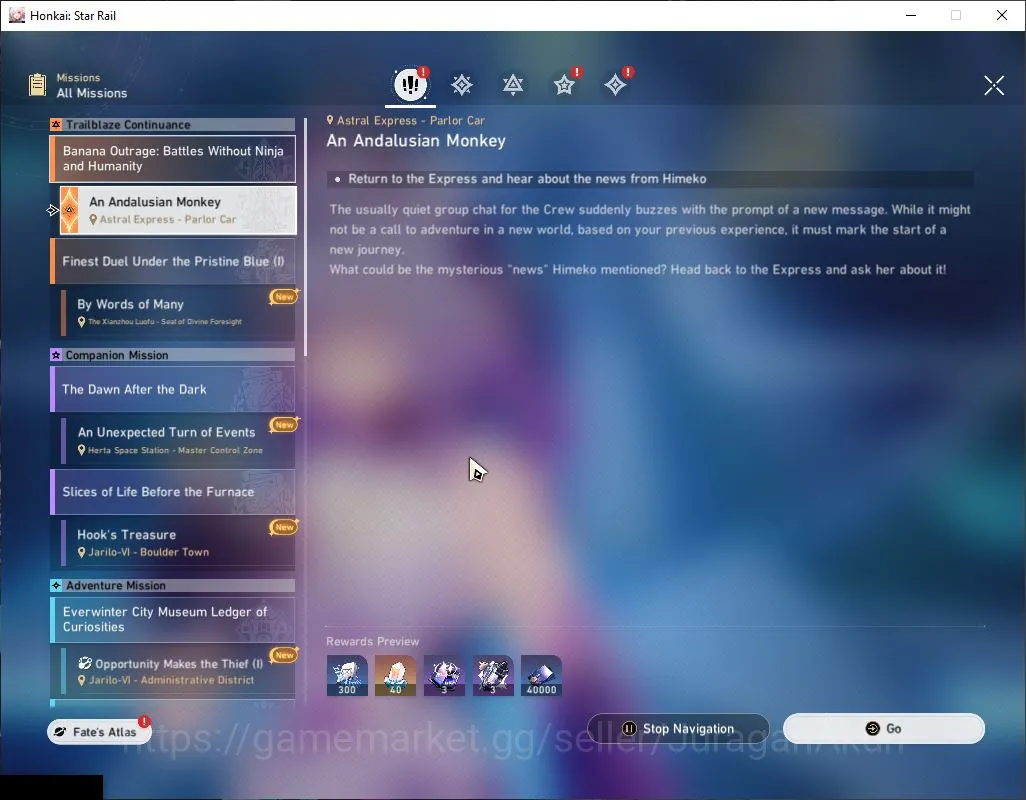Click mission objective text Return to the Express
Screen dimensions: 1026x800
(x=527, y=179)
